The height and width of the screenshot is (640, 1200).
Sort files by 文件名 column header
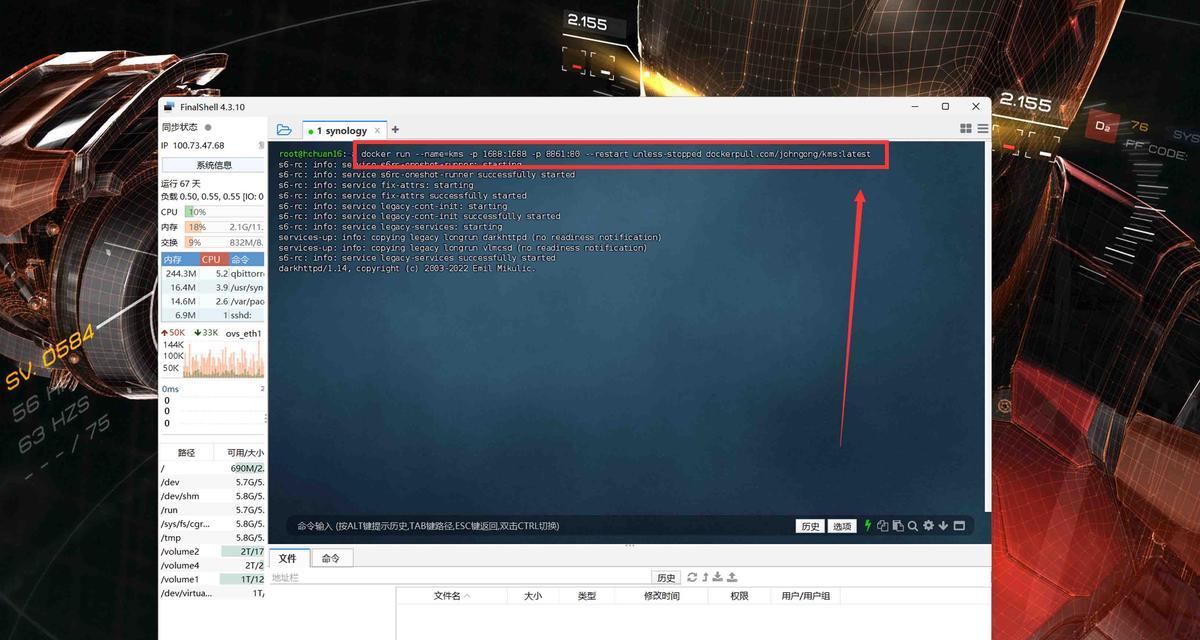[x=453, y=596]
